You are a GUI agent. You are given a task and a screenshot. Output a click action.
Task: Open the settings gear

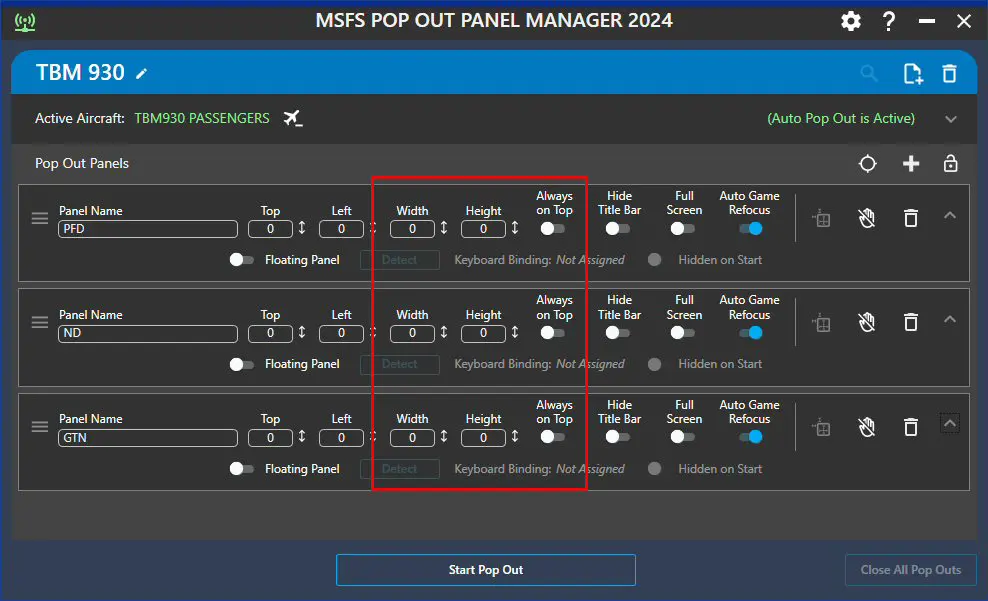tap(851, 21)
